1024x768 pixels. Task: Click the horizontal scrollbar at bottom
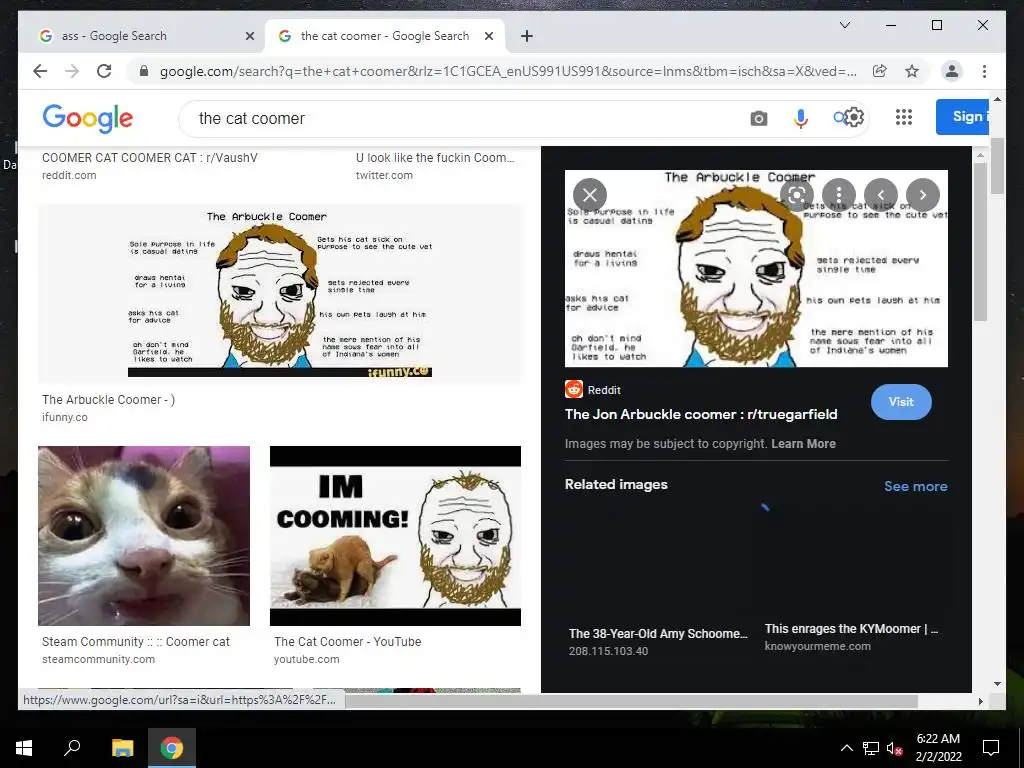click(632, 701)
